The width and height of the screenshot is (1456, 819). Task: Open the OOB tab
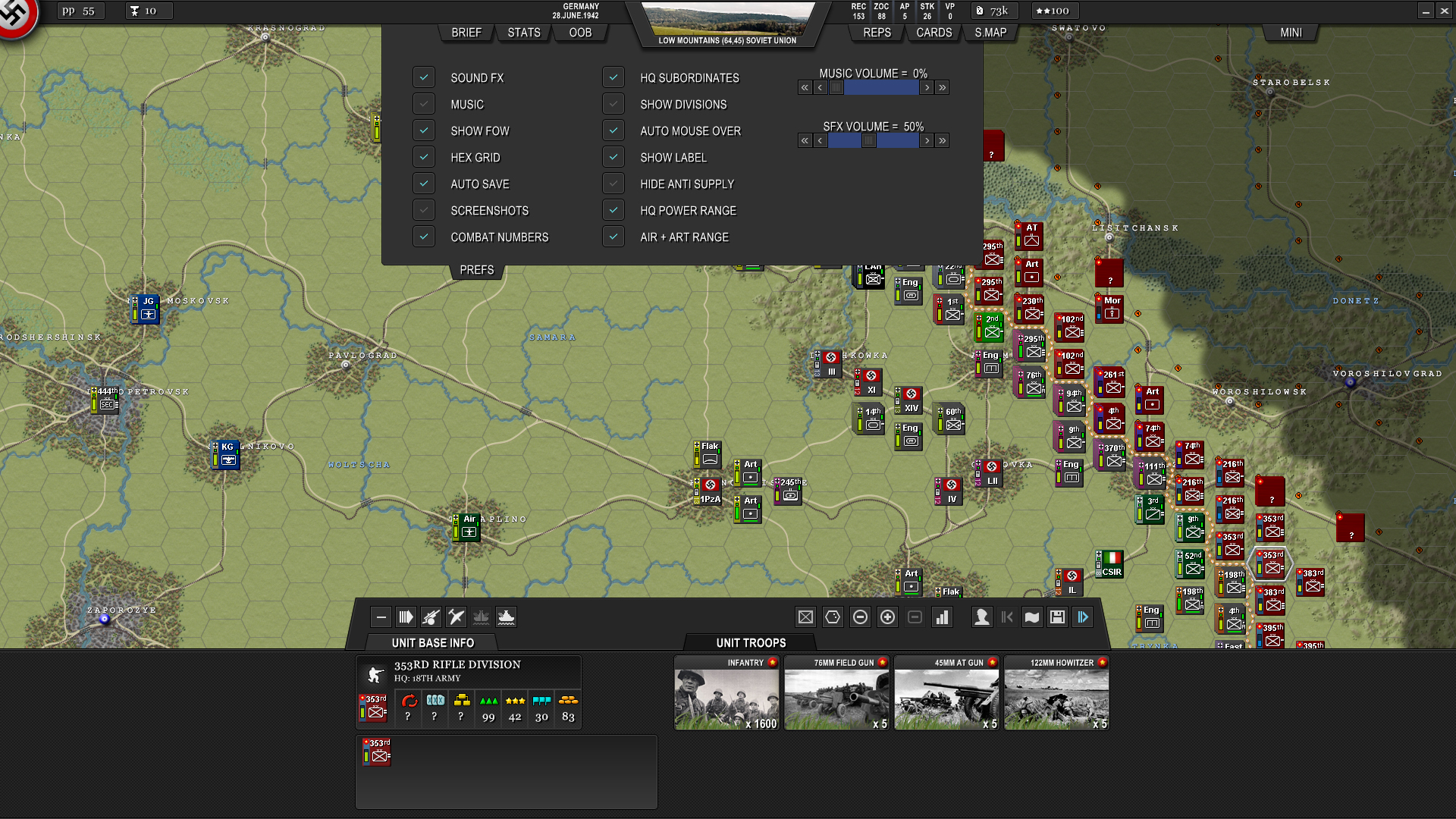coord(580,33)
